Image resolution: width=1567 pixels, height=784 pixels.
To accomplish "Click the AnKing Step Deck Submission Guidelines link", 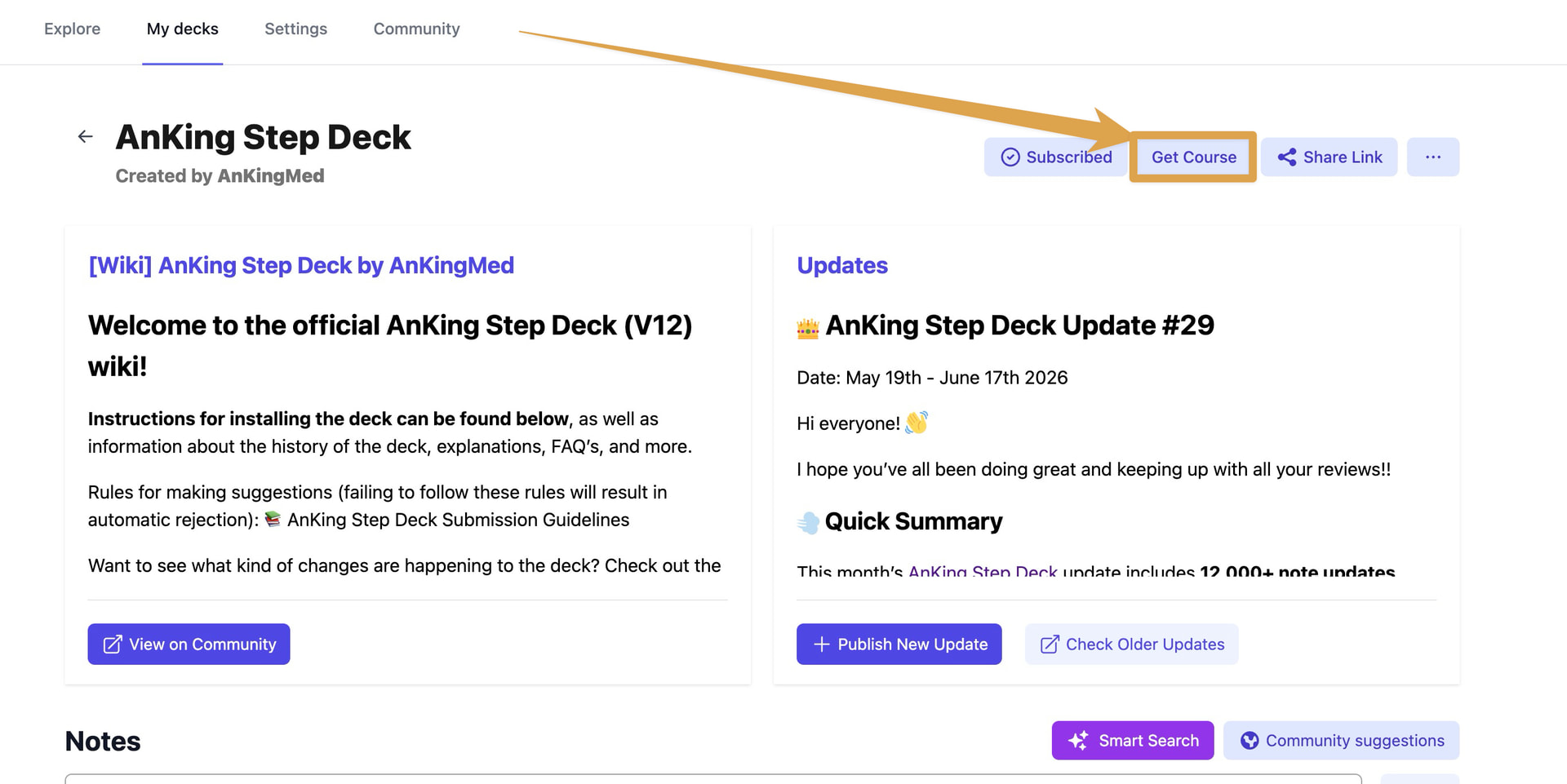I will (x=458, y=520).
